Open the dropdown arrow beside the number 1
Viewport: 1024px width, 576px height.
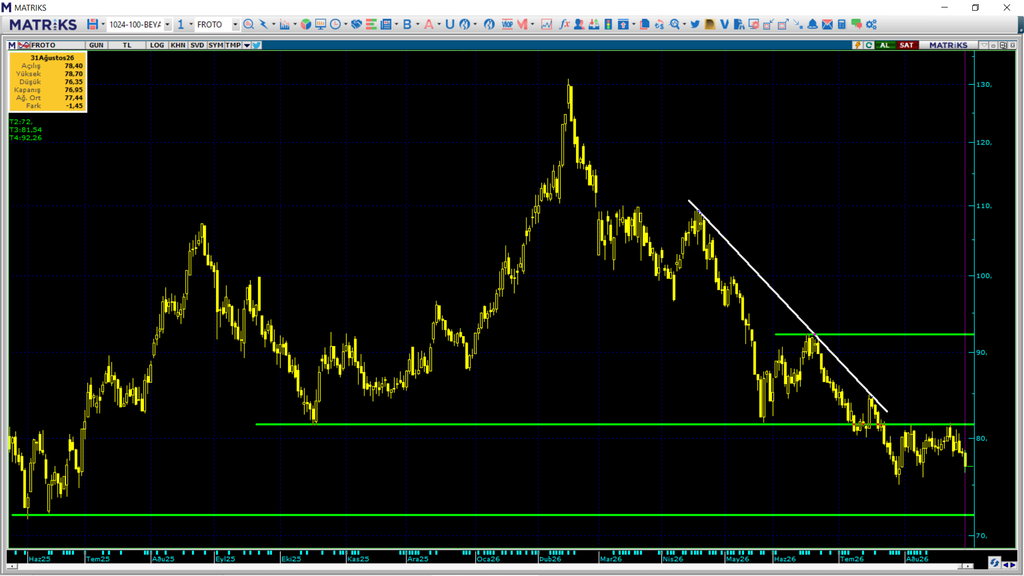click(x=191, y=24)
